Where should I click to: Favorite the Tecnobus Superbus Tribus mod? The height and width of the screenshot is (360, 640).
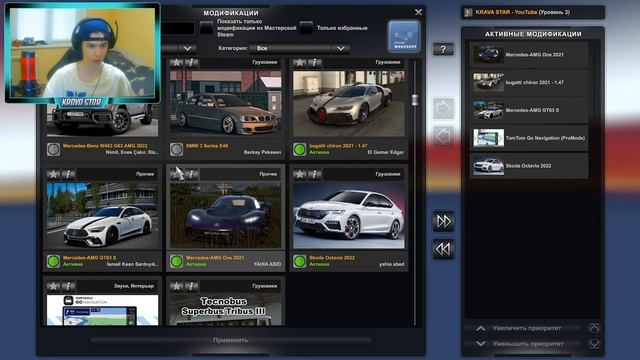tap(176, 286)
